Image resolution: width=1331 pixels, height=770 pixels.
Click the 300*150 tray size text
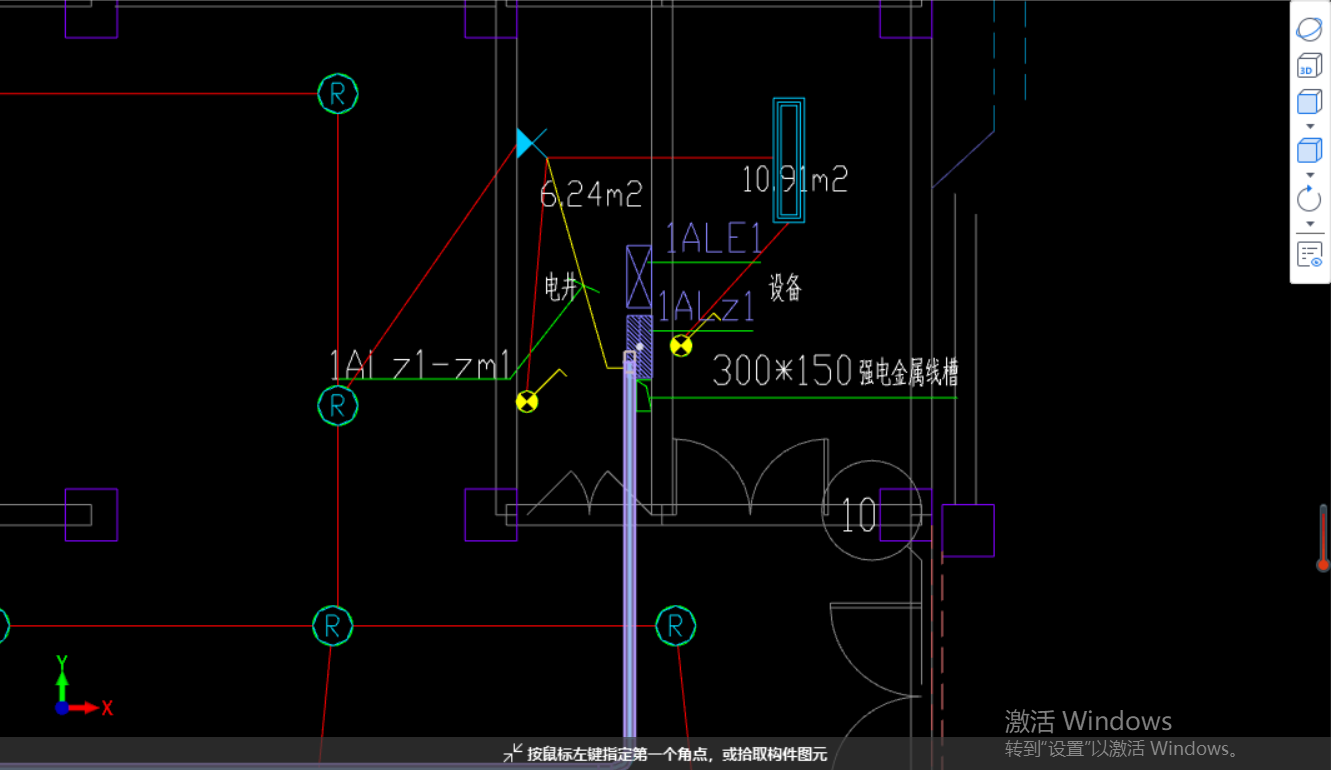tap(781, 370)
